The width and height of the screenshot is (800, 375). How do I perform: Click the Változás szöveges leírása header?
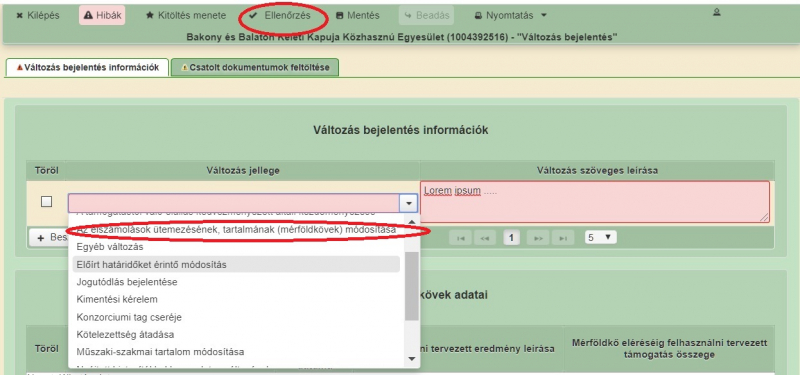click(x=597, y=170)
